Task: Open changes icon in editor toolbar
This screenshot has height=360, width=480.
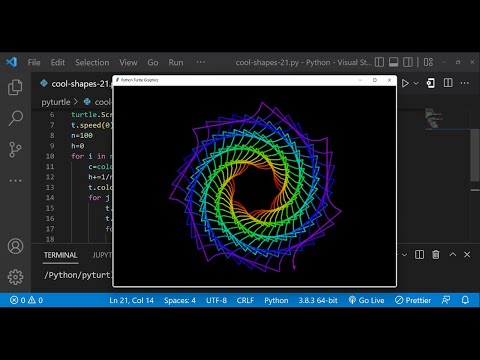Action: tap(430, 83)
